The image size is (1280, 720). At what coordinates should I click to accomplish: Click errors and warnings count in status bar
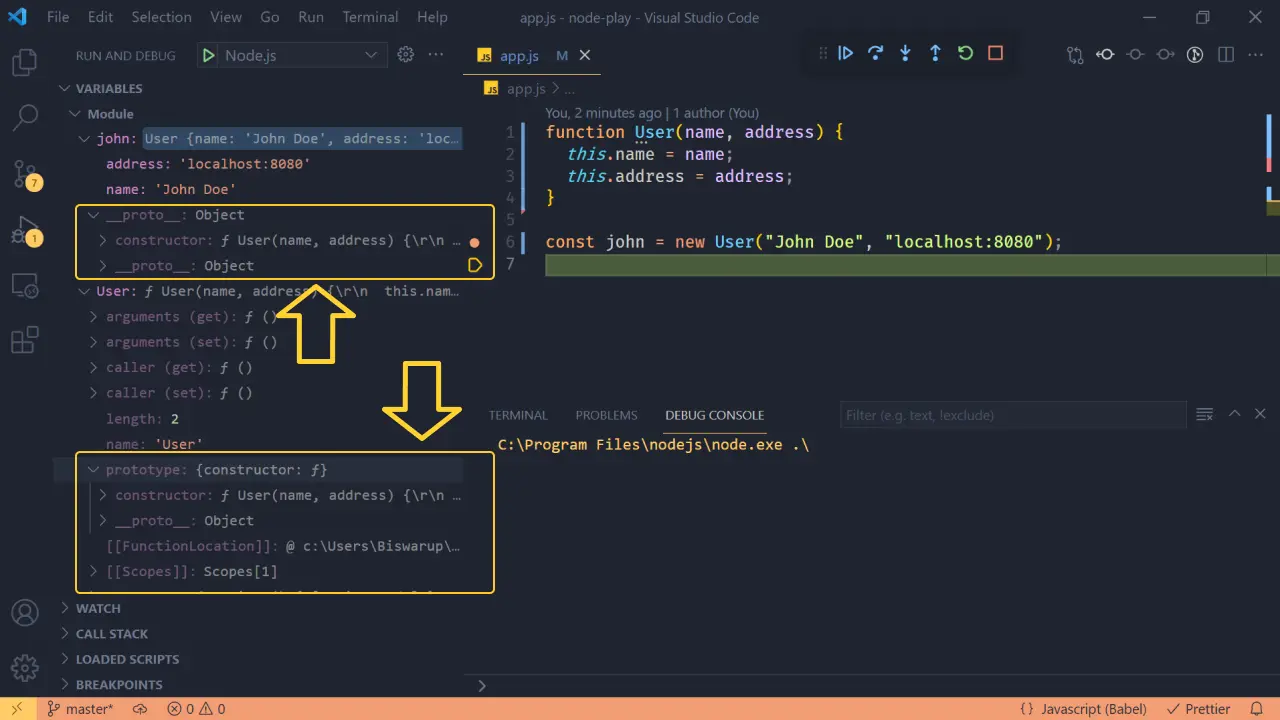(x=196, y=709)
